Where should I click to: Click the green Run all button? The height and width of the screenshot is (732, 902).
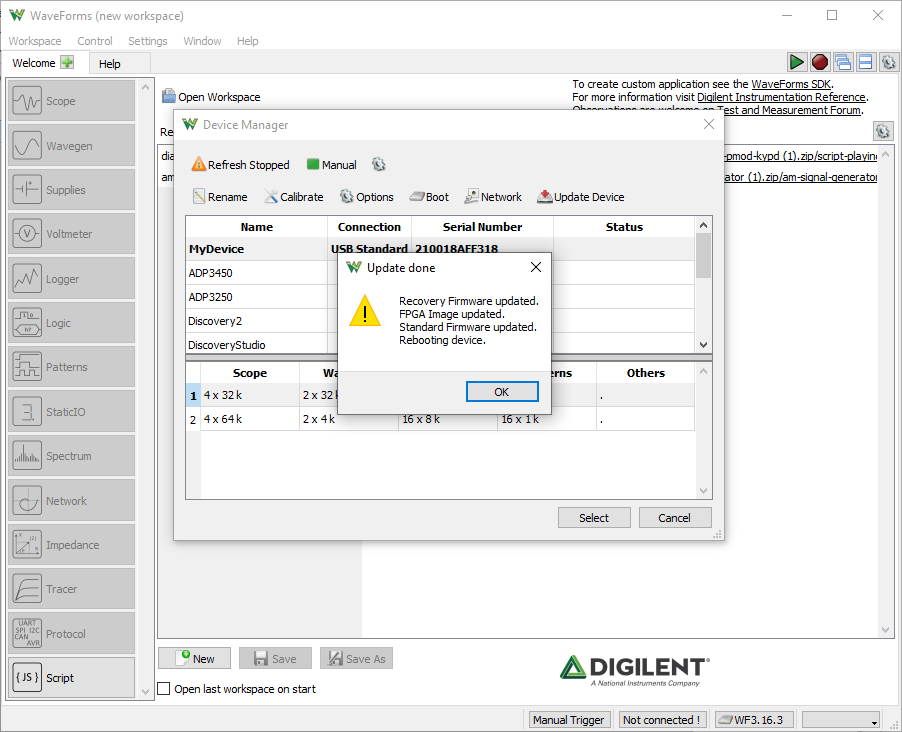796,62
